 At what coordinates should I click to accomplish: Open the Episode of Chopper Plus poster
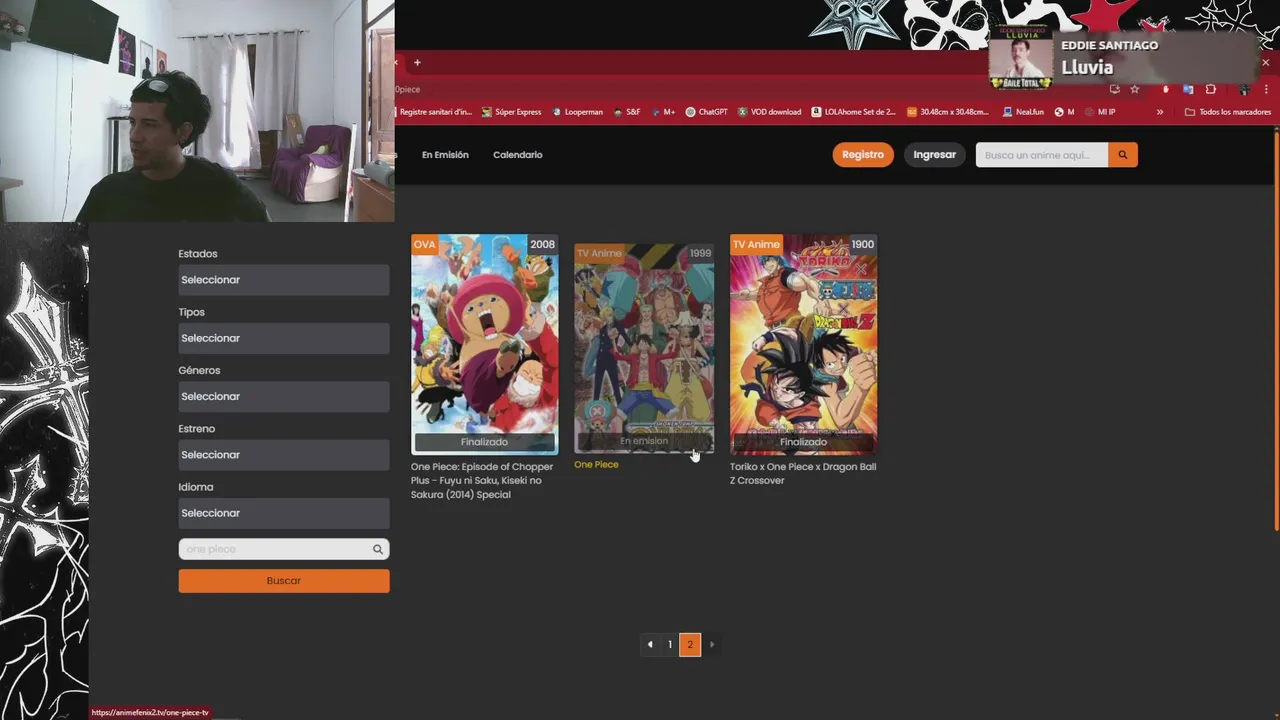[485, 344]
